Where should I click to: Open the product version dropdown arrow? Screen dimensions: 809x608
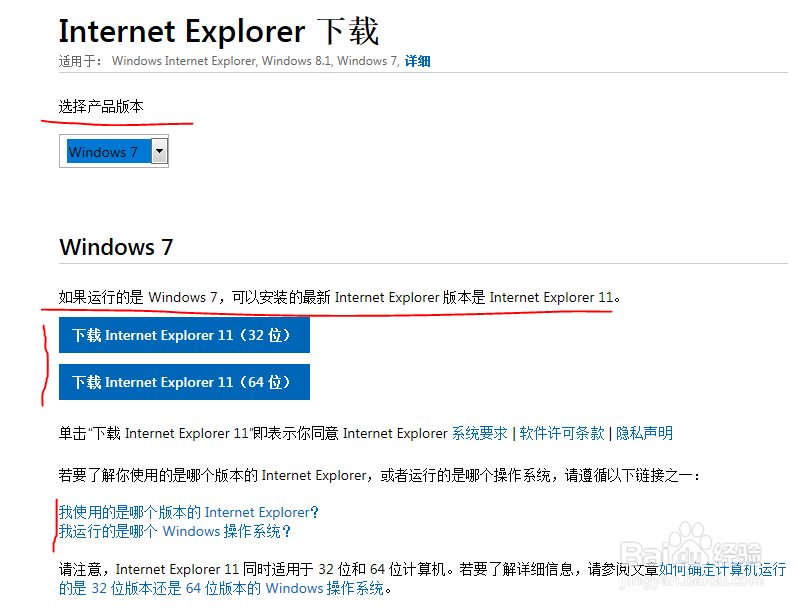160,151
